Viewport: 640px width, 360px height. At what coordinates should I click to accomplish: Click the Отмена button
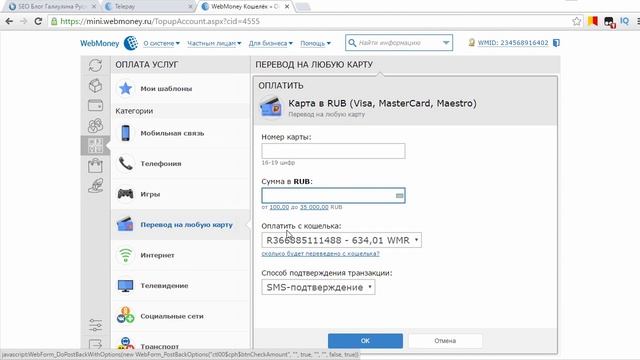(x=445, y=341)
